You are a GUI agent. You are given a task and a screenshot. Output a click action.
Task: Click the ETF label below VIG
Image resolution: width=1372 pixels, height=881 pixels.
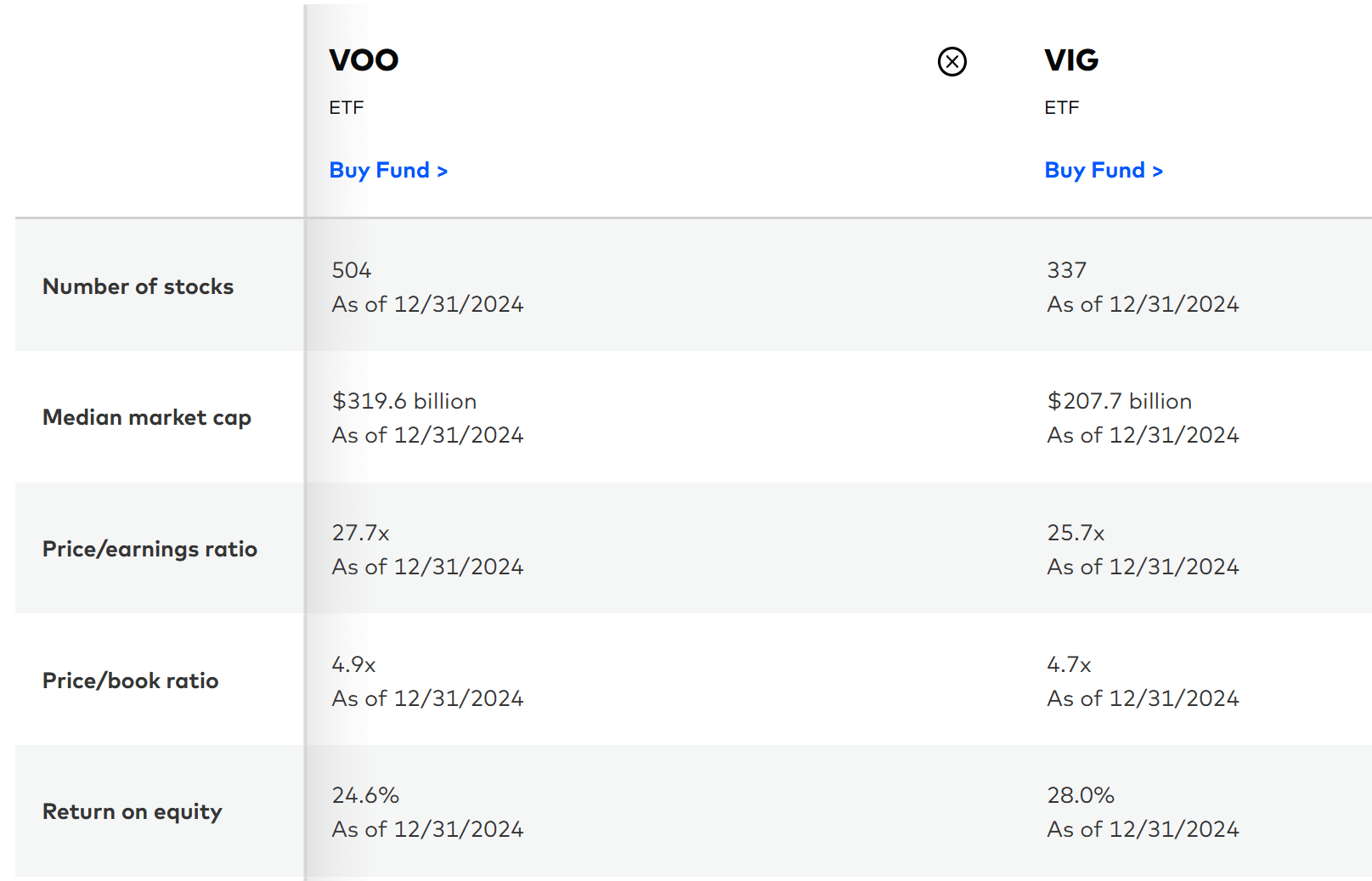1061,107
